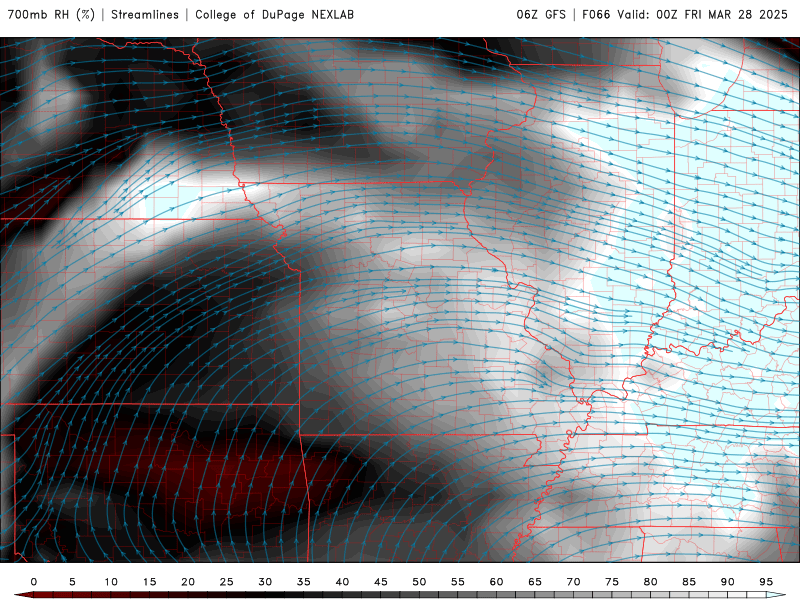Click the "70" value on the color scale
Image resolution: width=800 pixels, height=600 pixels.
(x=573, y=582)
